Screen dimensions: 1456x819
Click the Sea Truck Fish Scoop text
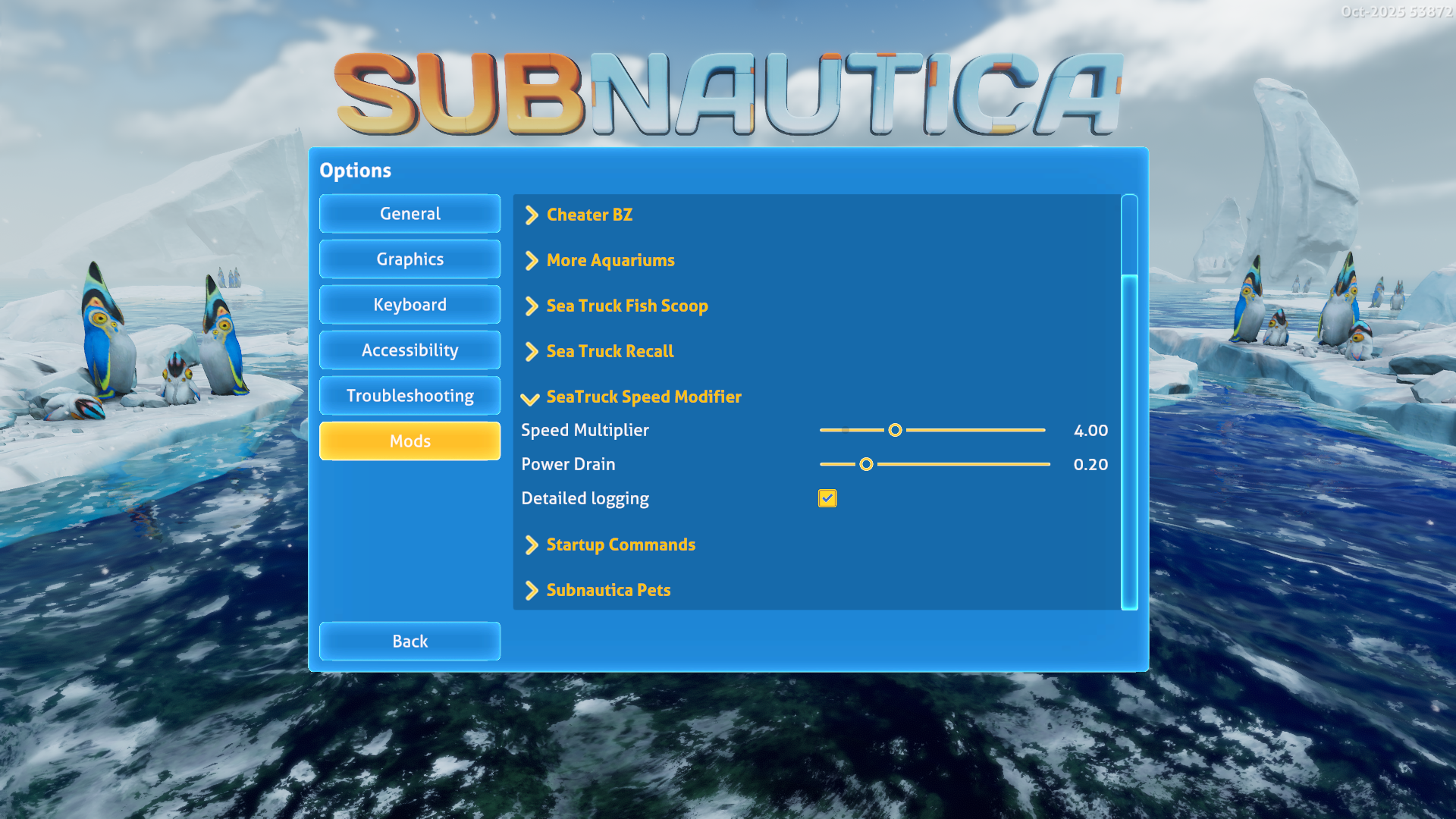627,306
